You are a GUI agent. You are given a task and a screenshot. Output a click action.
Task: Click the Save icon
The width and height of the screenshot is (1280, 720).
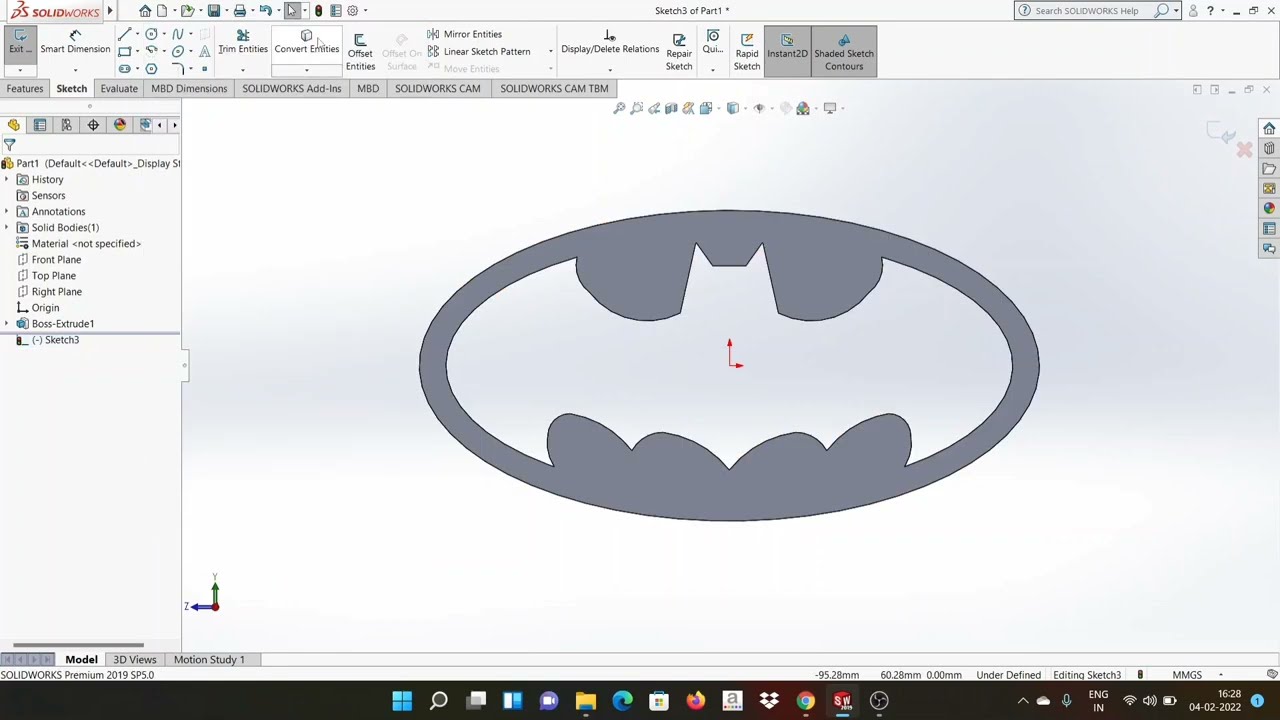pos(213,11)
